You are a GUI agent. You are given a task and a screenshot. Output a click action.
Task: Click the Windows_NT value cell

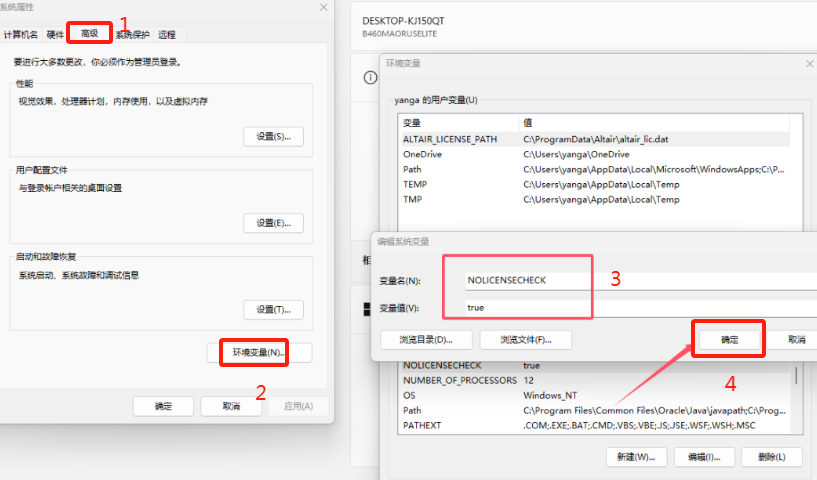point(550,396)
